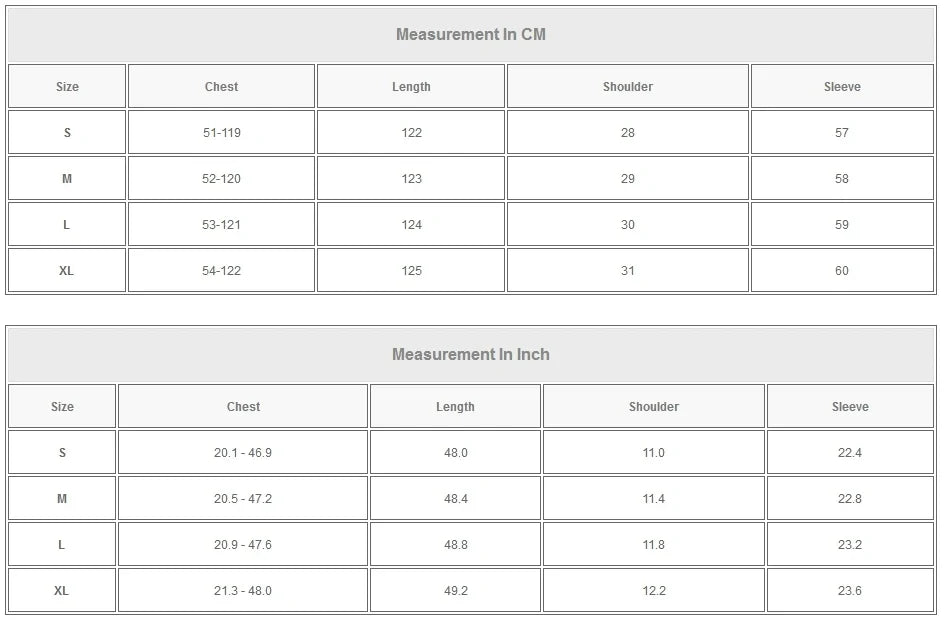This screenshot has height=624, width=945.
Task: Select size M row label in Inch table
Action: coord(62,499)
